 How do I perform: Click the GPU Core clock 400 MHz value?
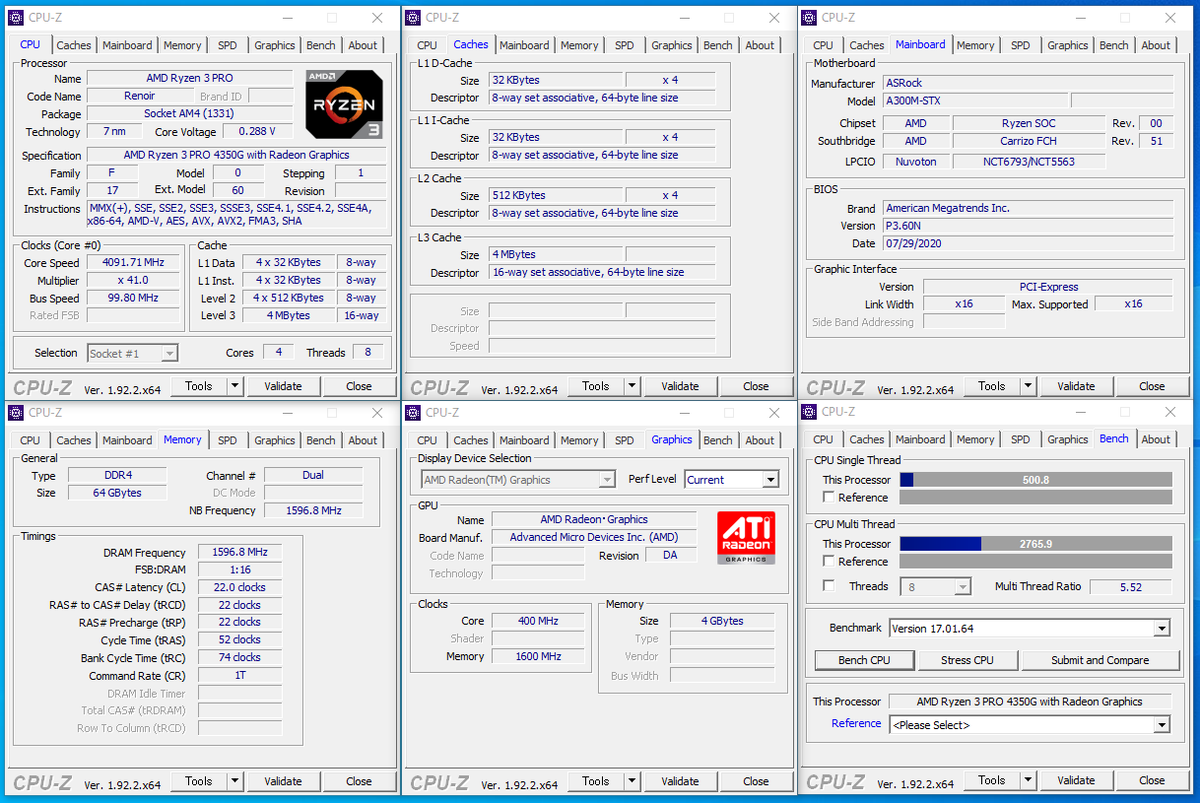pyautogui.click(x=538, y=621)
